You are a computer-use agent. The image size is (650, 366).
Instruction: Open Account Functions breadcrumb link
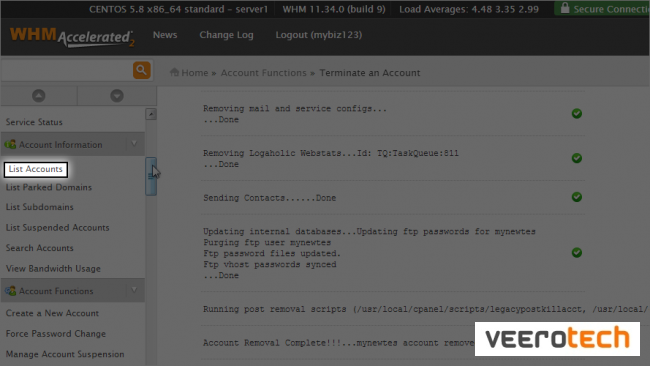263,73
